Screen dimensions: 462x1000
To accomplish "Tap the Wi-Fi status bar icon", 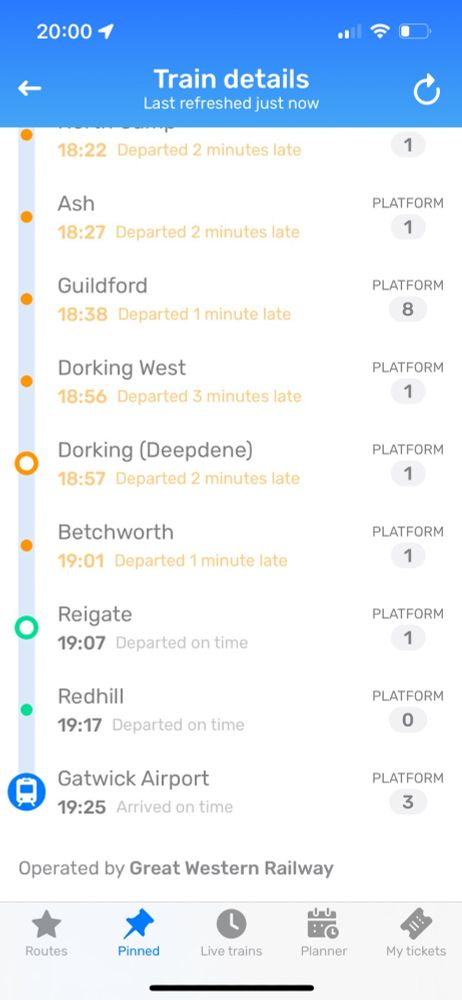I will (380, 31).
